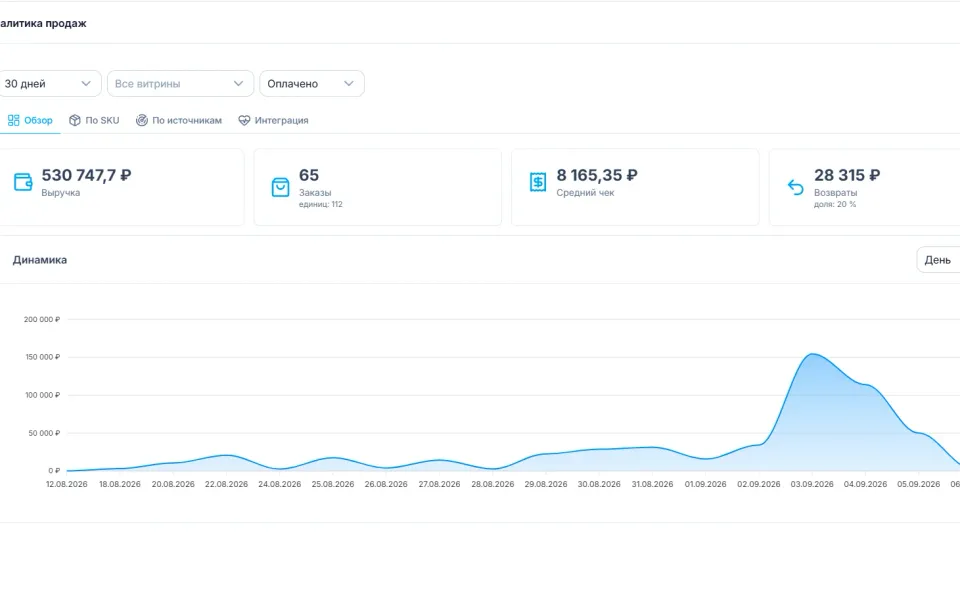Go to the Интеграция tab
Viewport: 960px width, 600px height.
pos(273,121)
